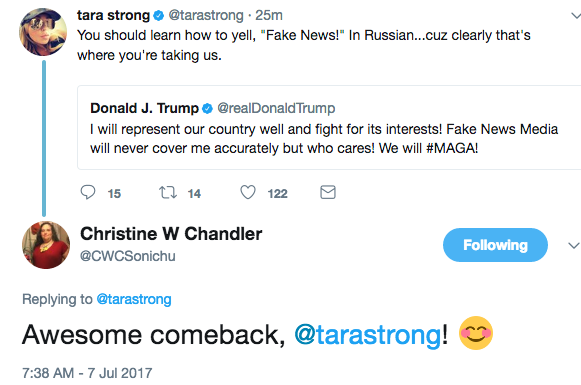Expand tara strong's tweet options chevron
This screenshot has width=581, height=385.
coord(575,16)
